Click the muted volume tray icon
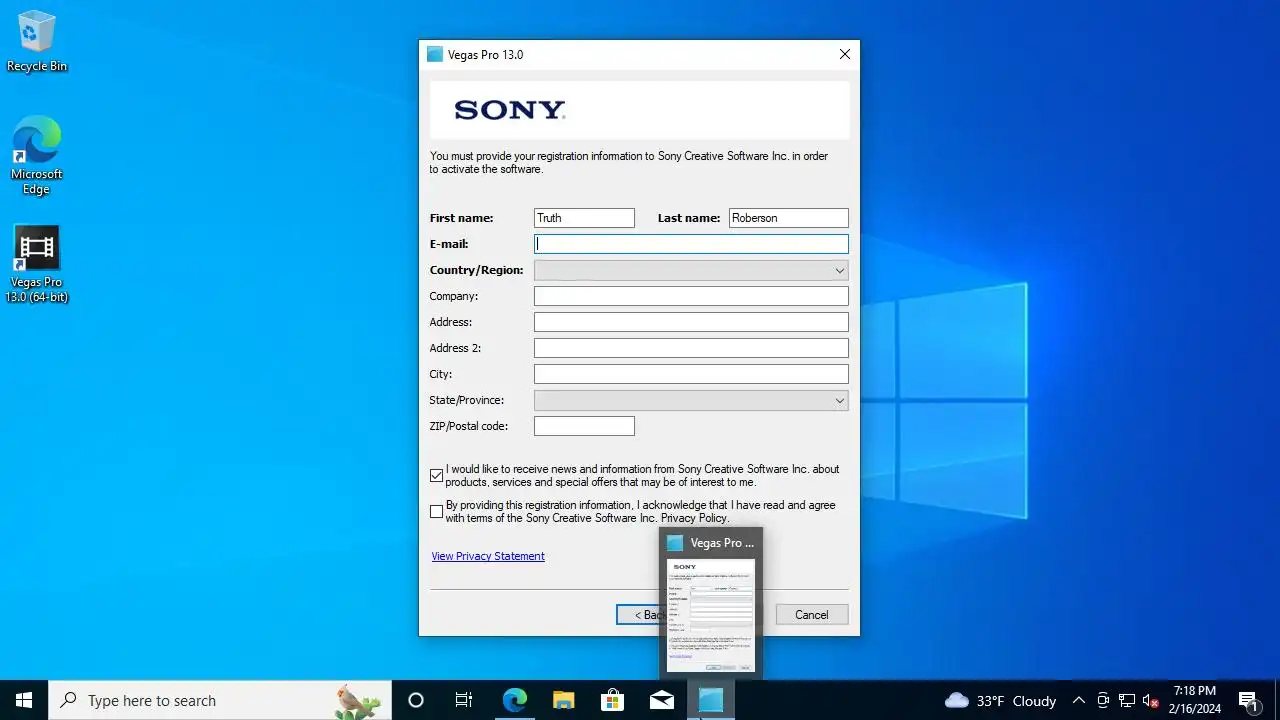The height and width of the screenshot is (720, 1280). tap(1151, 700)
